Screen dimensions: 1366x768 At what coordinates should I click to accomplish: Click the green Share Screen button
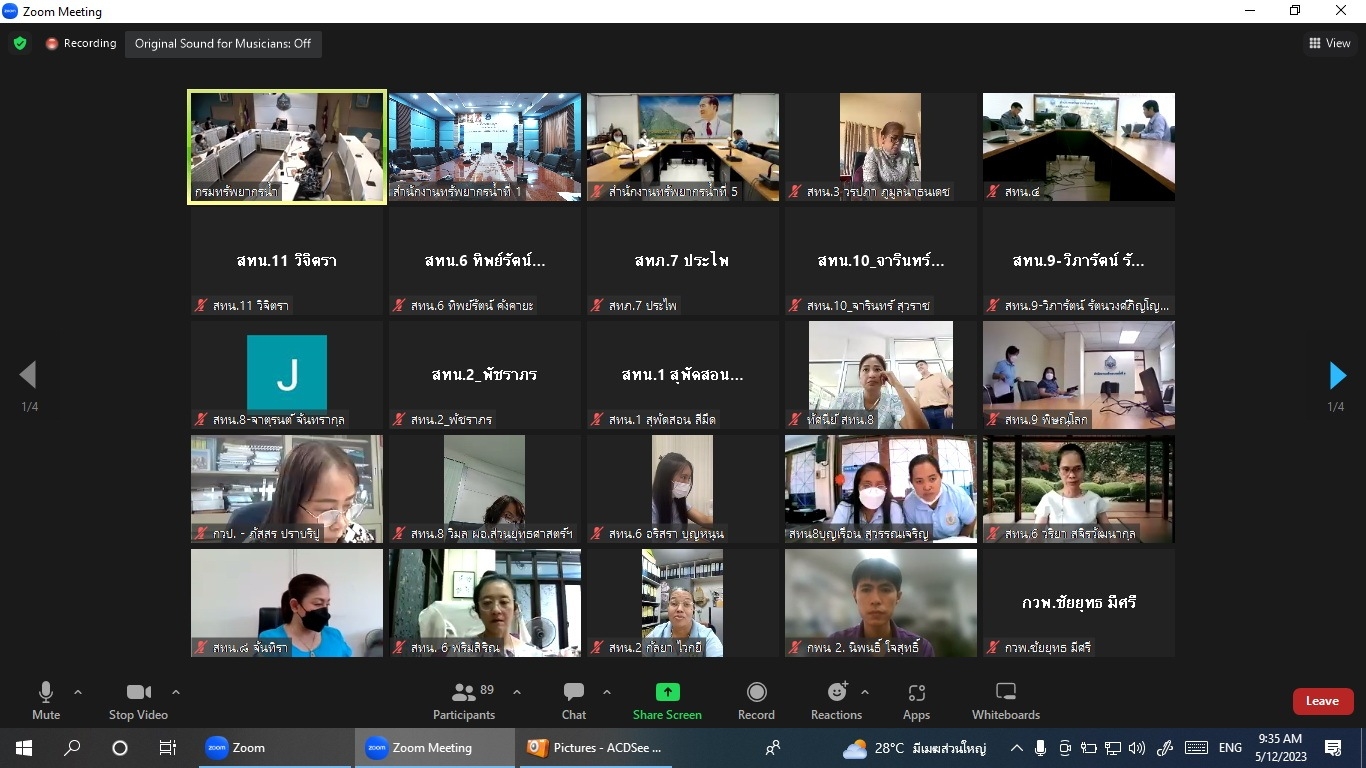point(667,700)
